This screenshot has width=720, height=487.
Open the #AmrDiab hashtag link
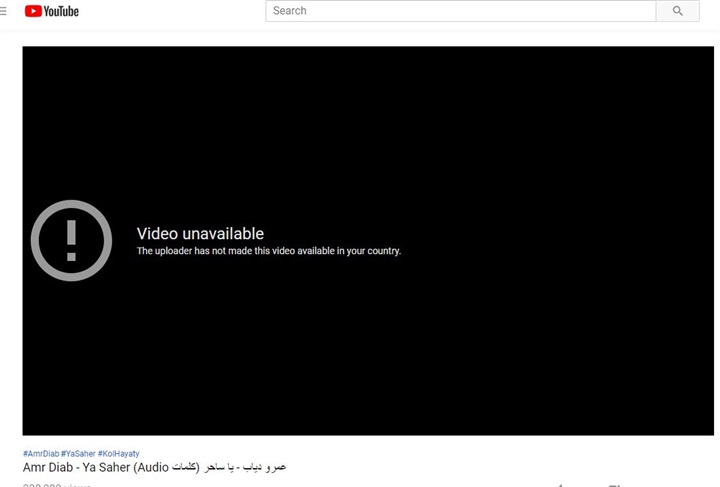tap(40, 453)
